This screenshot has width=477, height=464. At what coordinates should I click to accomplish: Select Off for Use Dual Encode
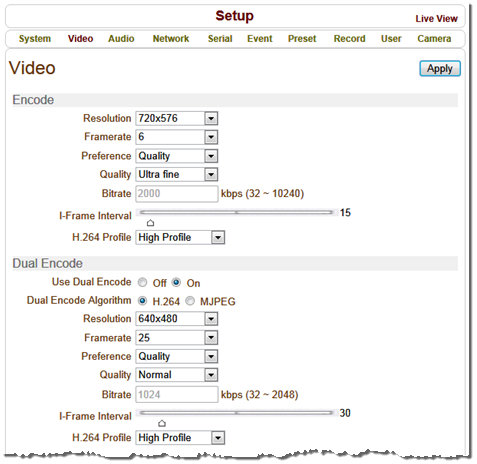pyautogui.click(x=143, y=283)
